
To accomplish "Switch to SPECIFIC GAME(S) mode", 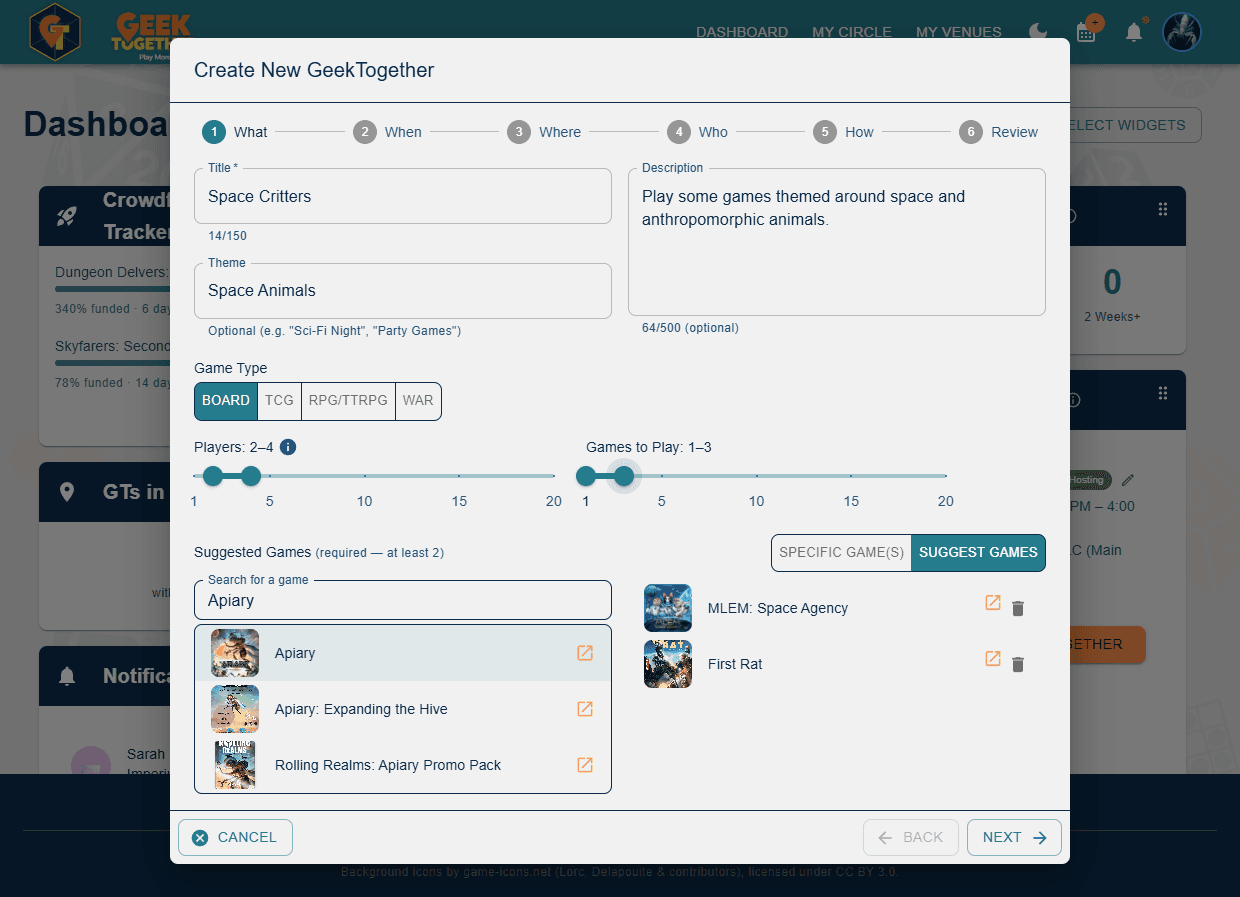I will tap(841, 552).
